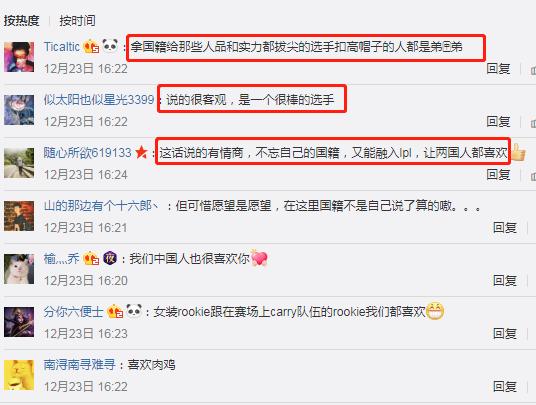Reply to 山的那边有个十六郎's comment via 回复

tap(505, 228)
